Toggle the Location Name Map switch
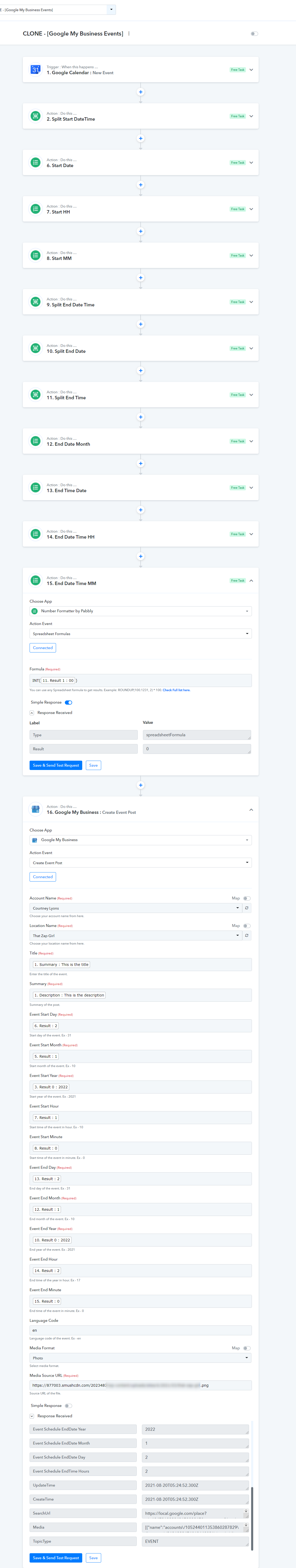This screenshot has height=1568, width=296. tap(247, 926)
